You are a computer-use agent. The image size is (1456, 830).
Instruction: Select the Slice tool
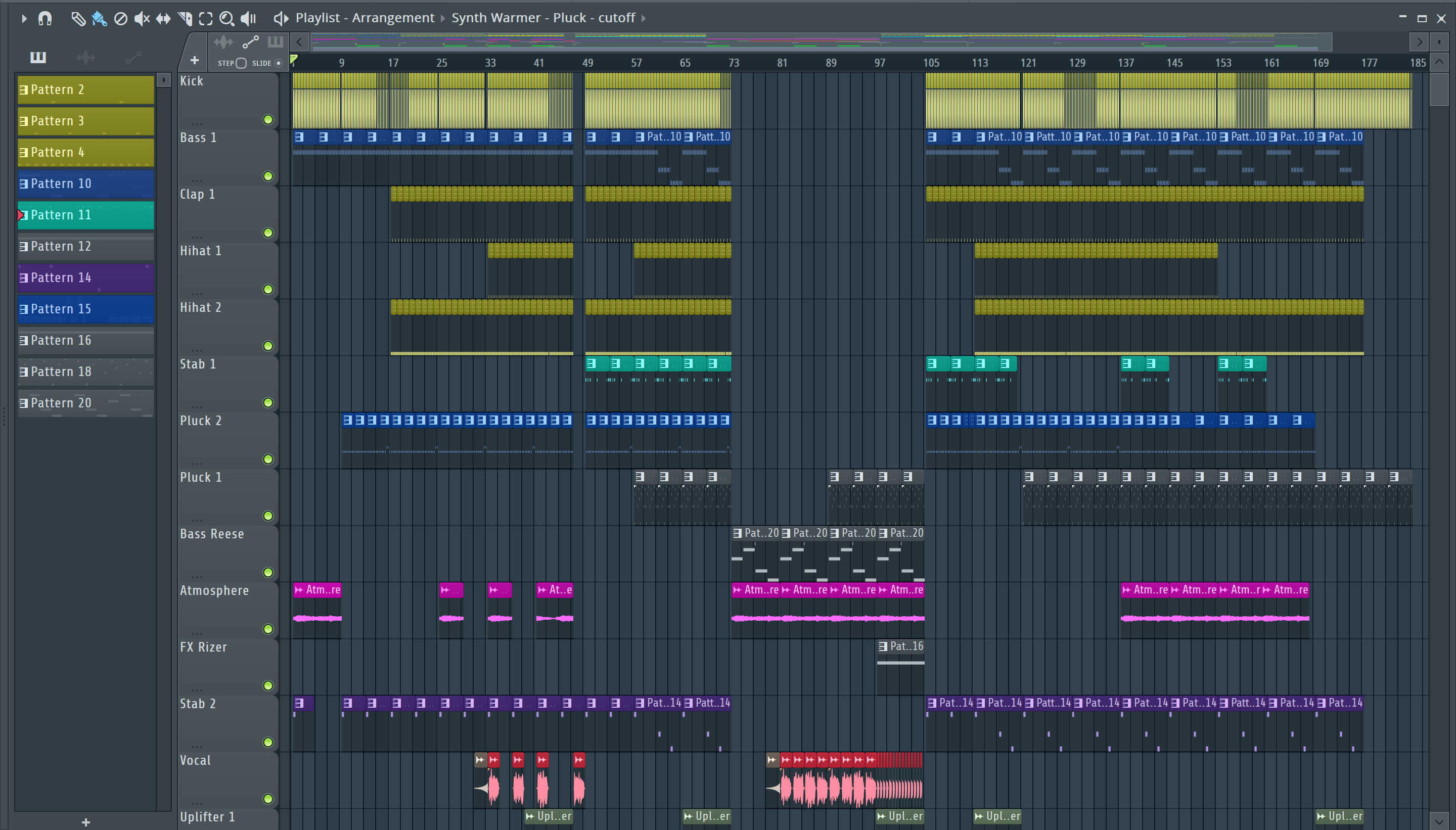185,18
